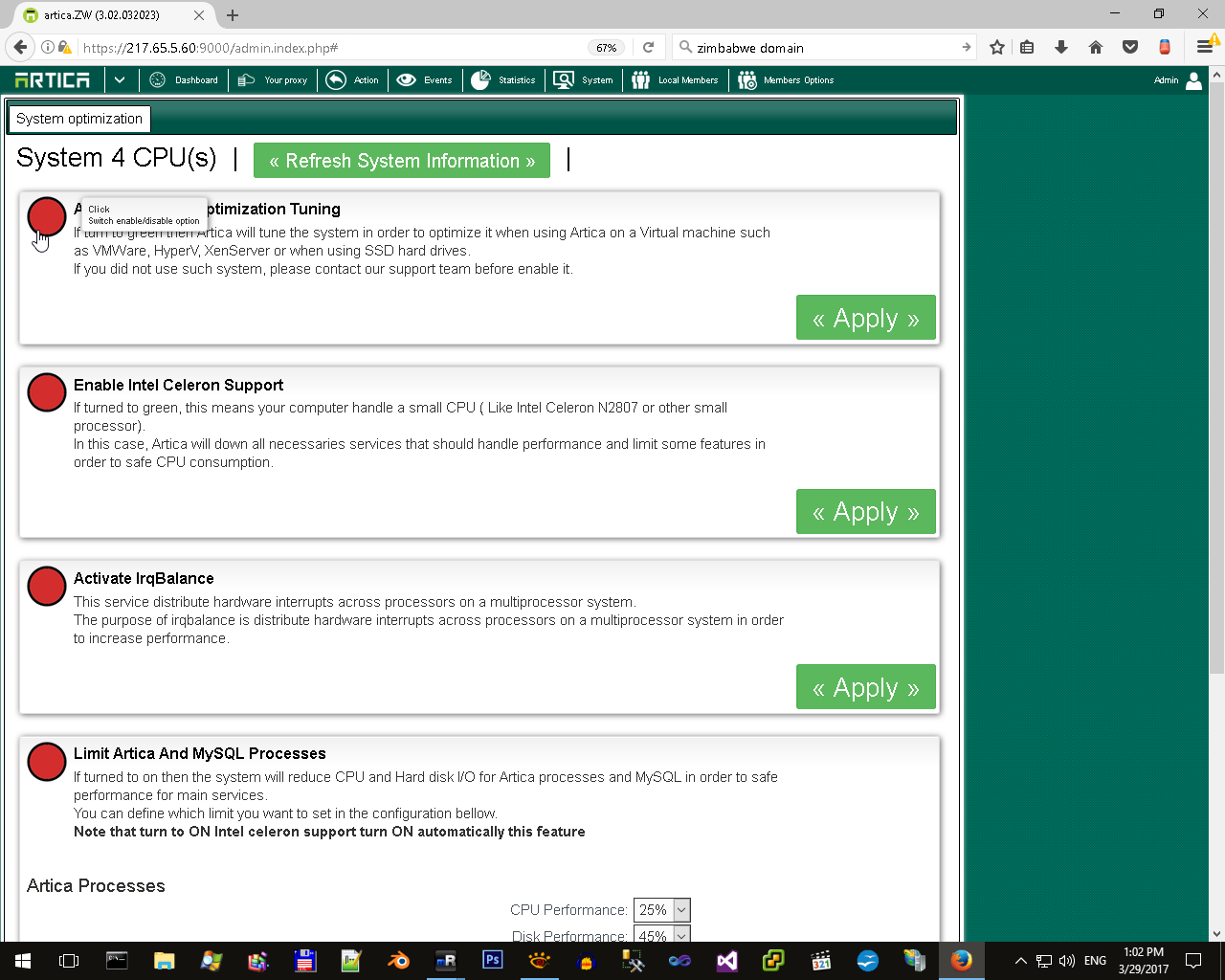Click the Pocket icon in Firefox toolbar

1130,47
